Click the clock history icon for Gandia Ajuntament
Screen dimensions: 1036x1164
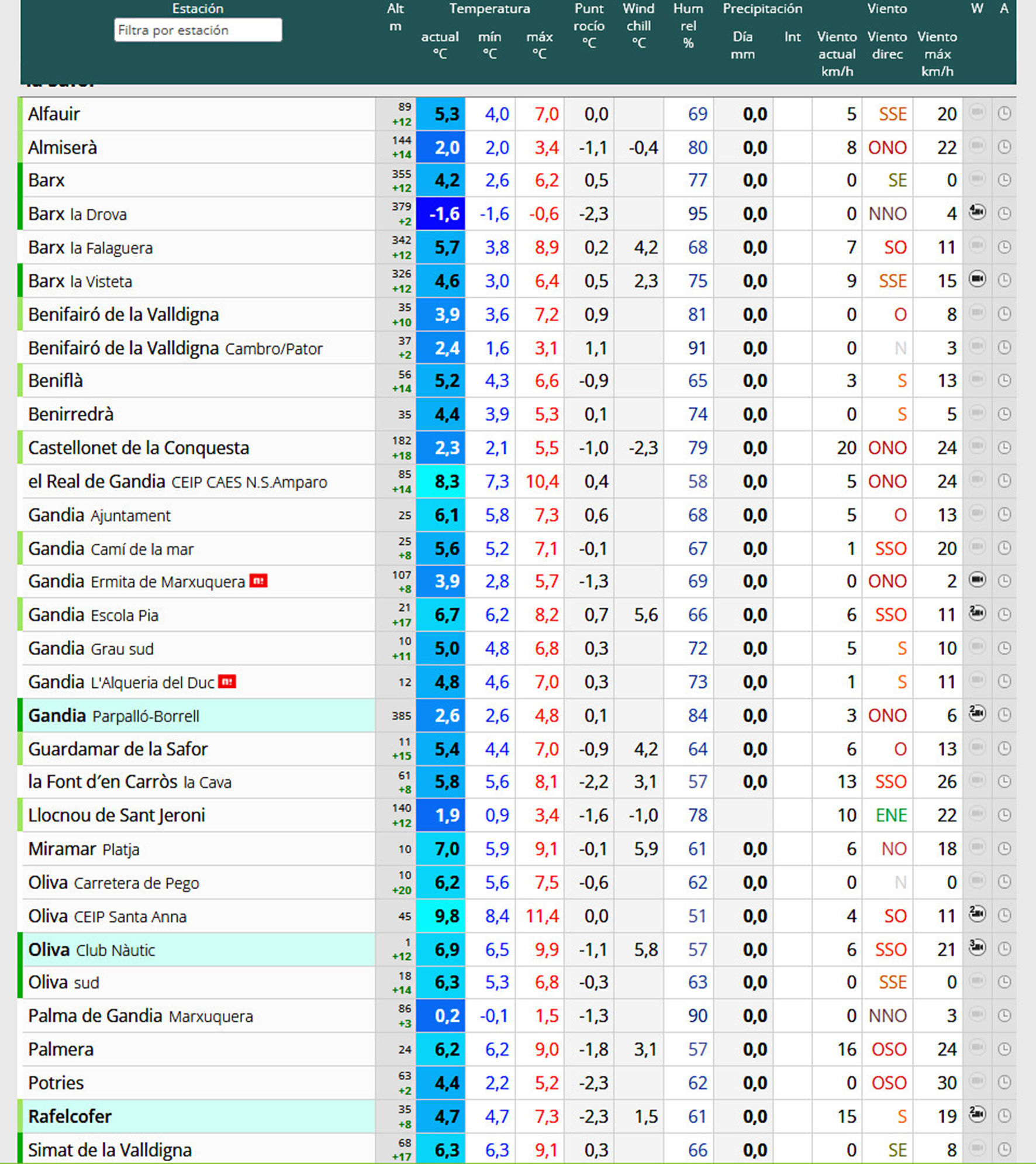coord(1004,515)
